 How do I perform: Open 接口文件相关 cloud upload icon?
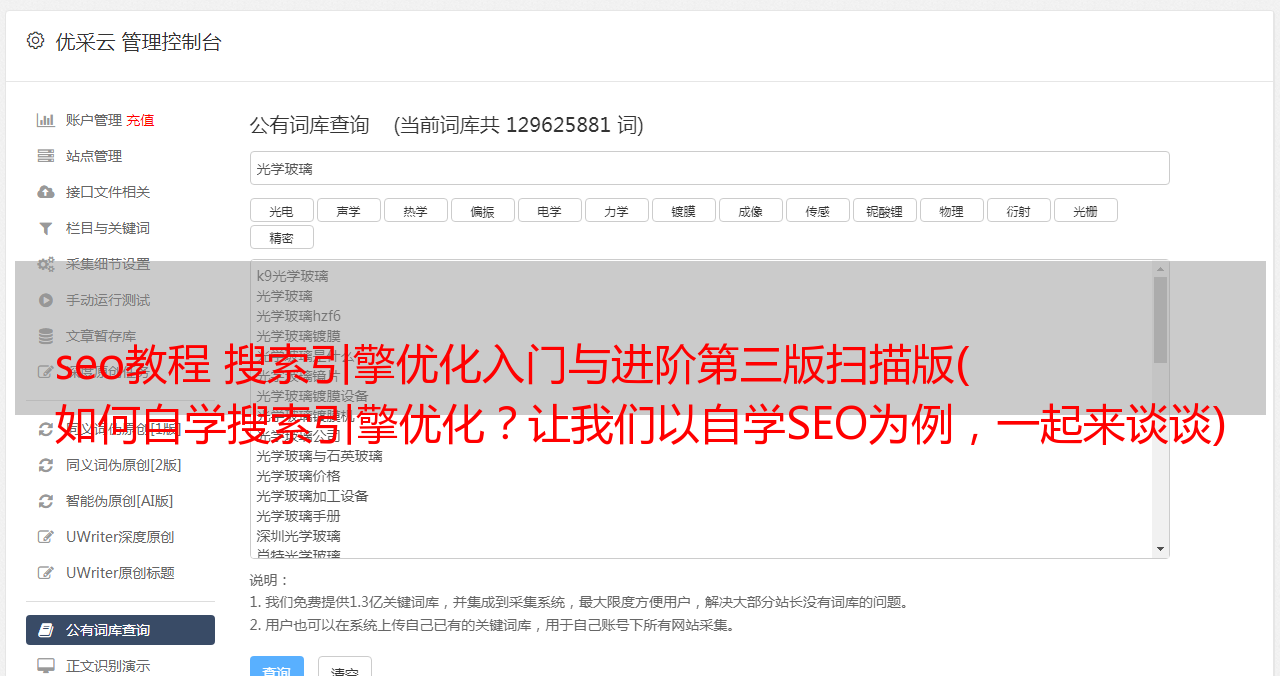45,192
